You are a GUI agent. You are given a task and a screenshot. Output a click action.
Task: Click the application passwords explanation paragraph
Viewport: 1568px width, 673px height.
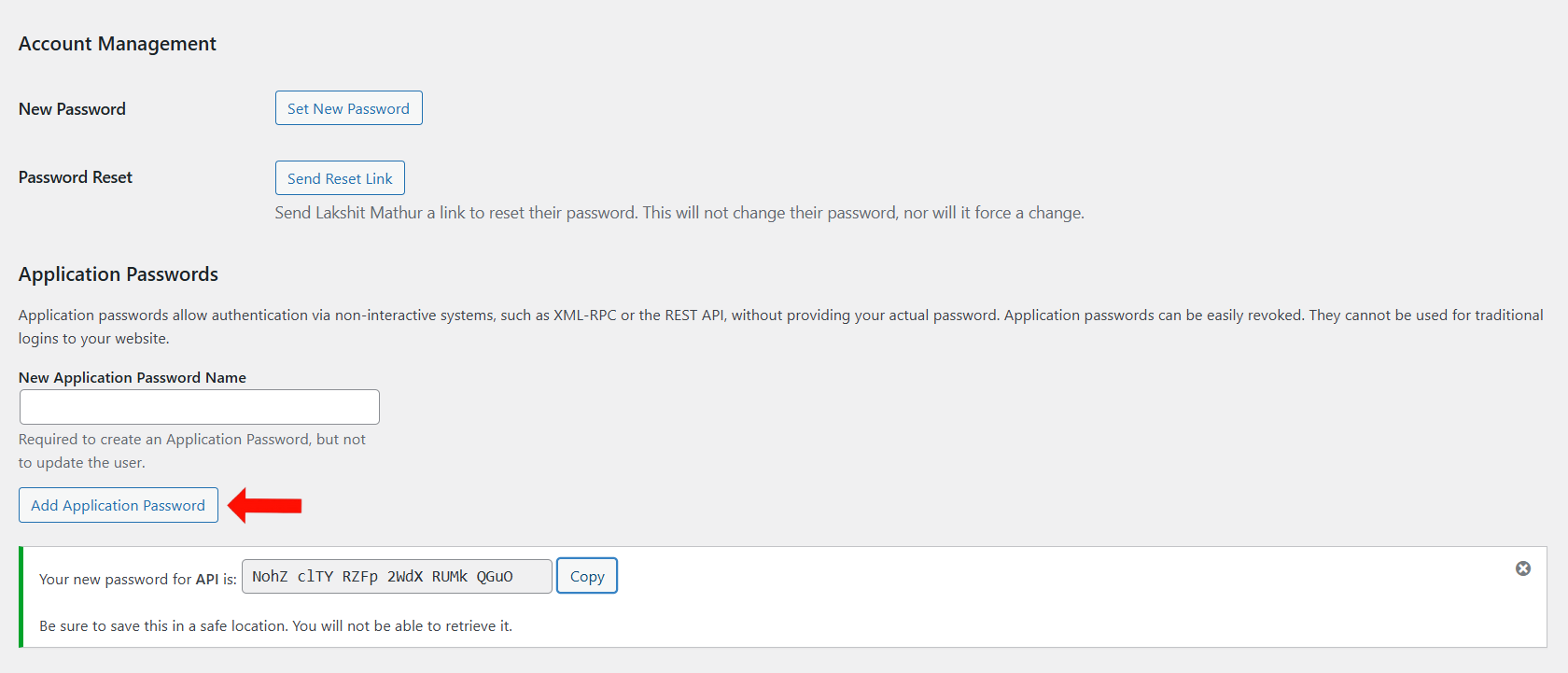click(x=779, y=315)
